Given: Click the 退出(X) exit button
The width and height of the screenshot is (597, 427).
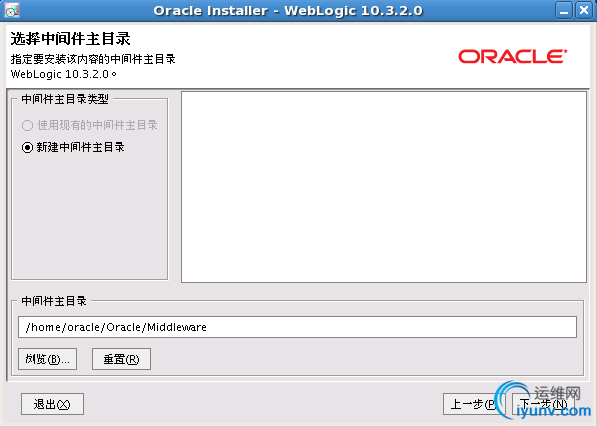Looking at the screenshot, I should [x=52, y=404].
